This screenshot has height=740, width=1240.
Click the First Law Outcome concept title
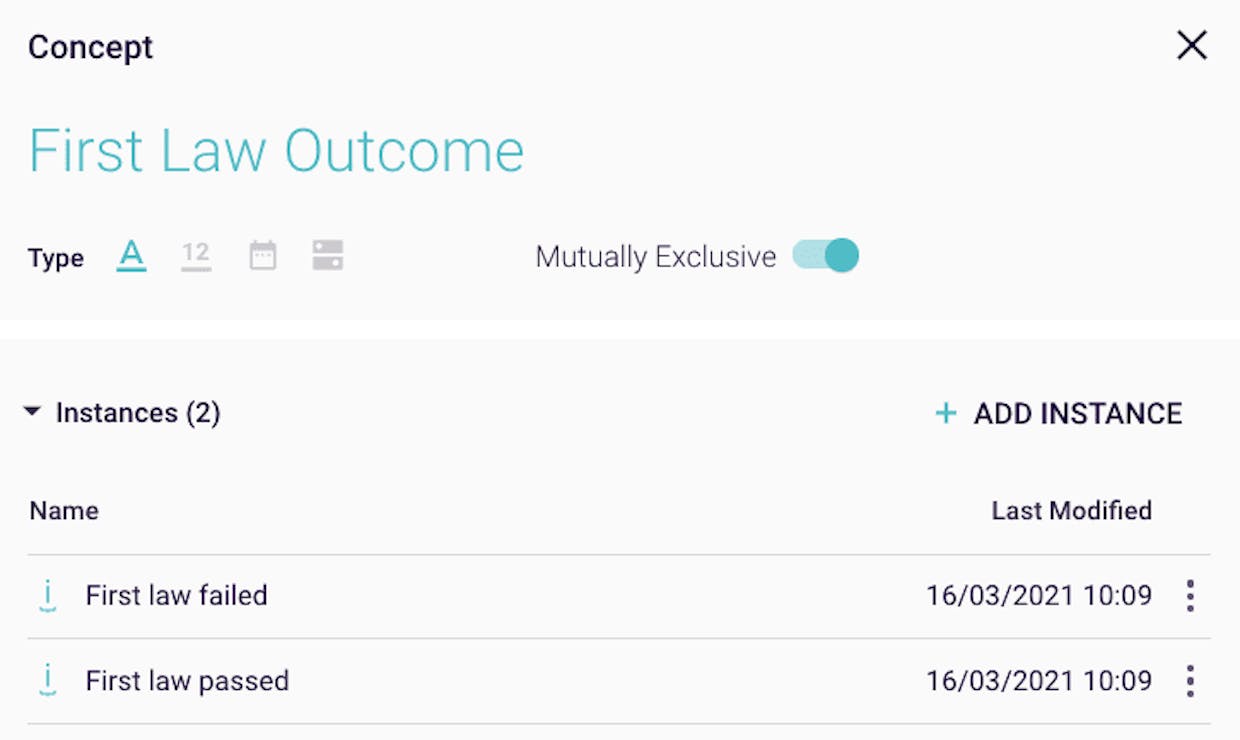[x=276, y=151]
